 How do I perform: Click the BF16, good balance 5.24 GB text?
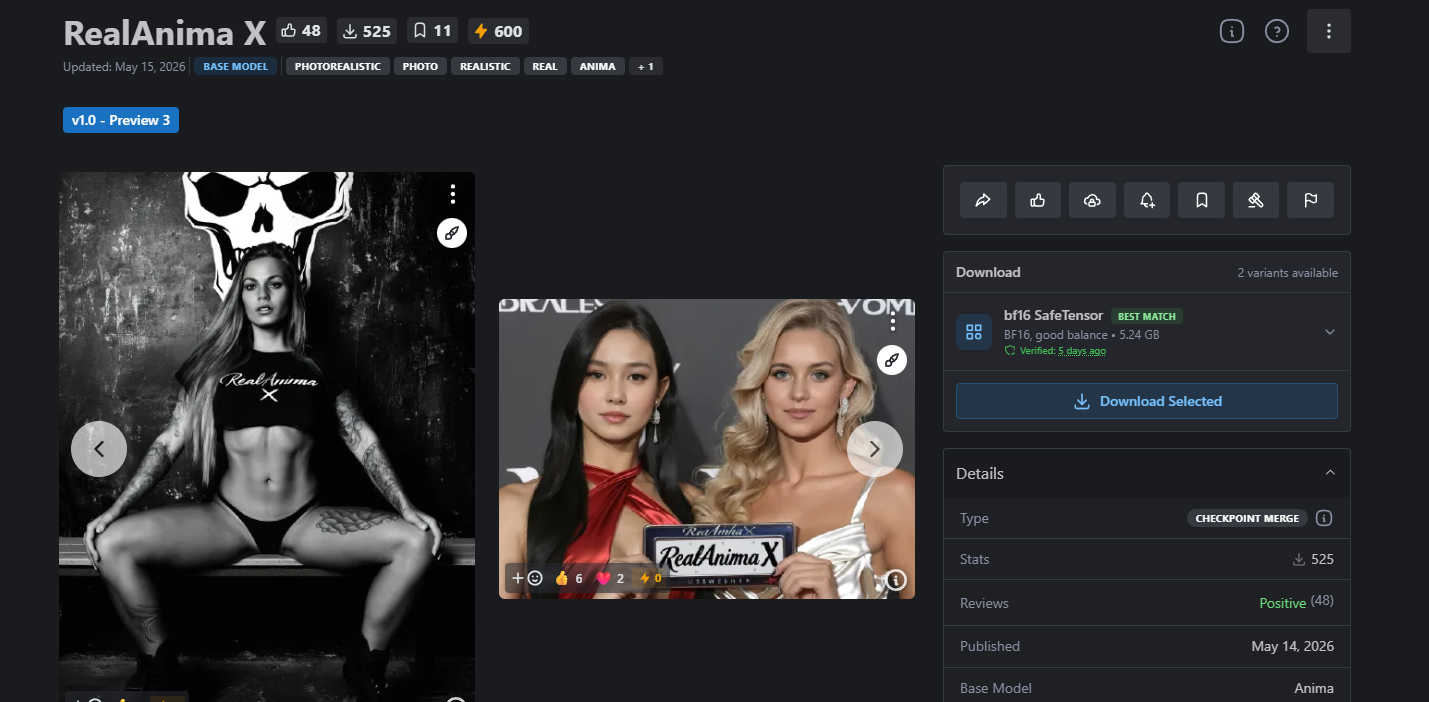1081,335
